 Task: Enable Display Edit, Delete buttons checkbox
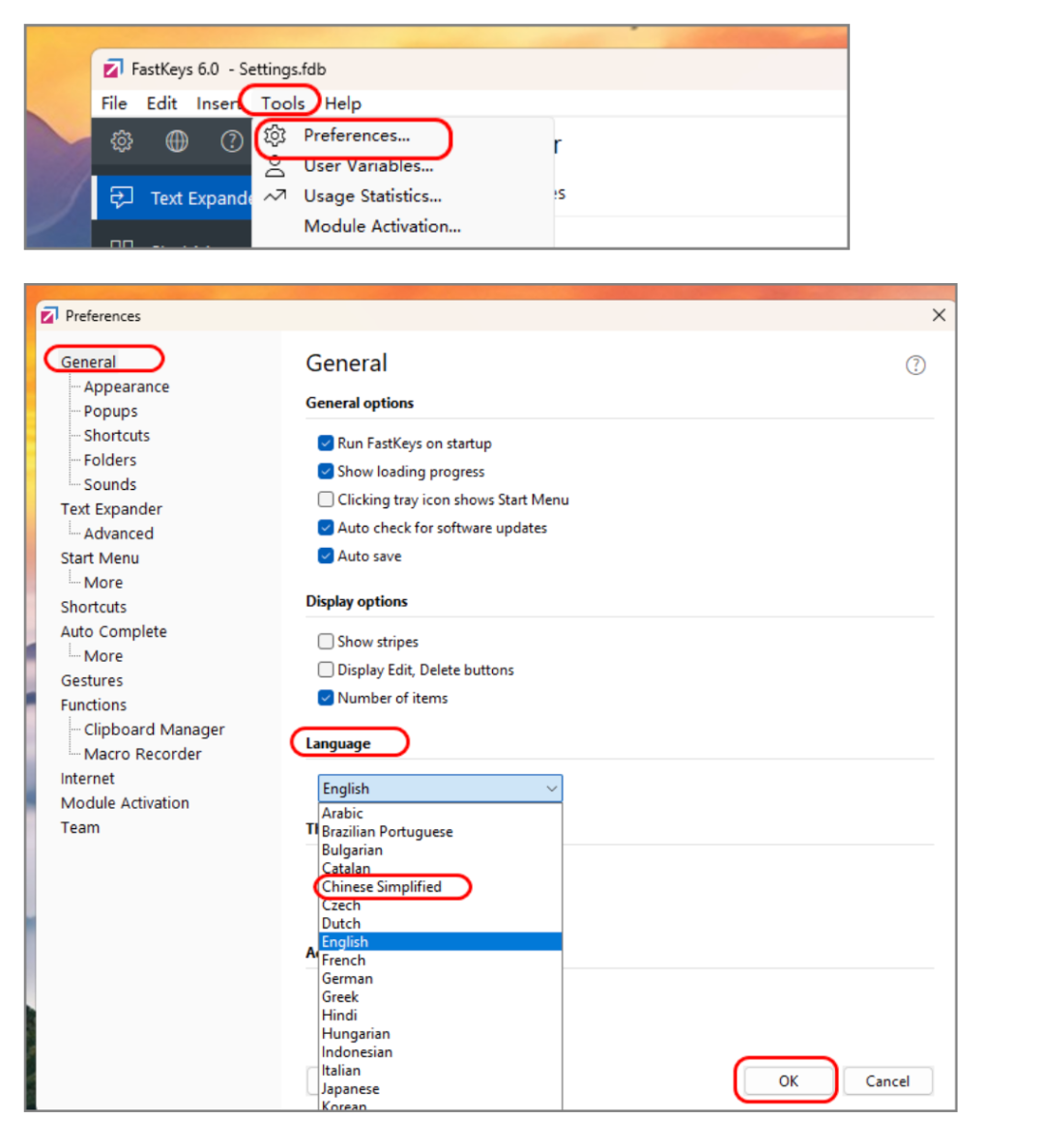point(326,670)
